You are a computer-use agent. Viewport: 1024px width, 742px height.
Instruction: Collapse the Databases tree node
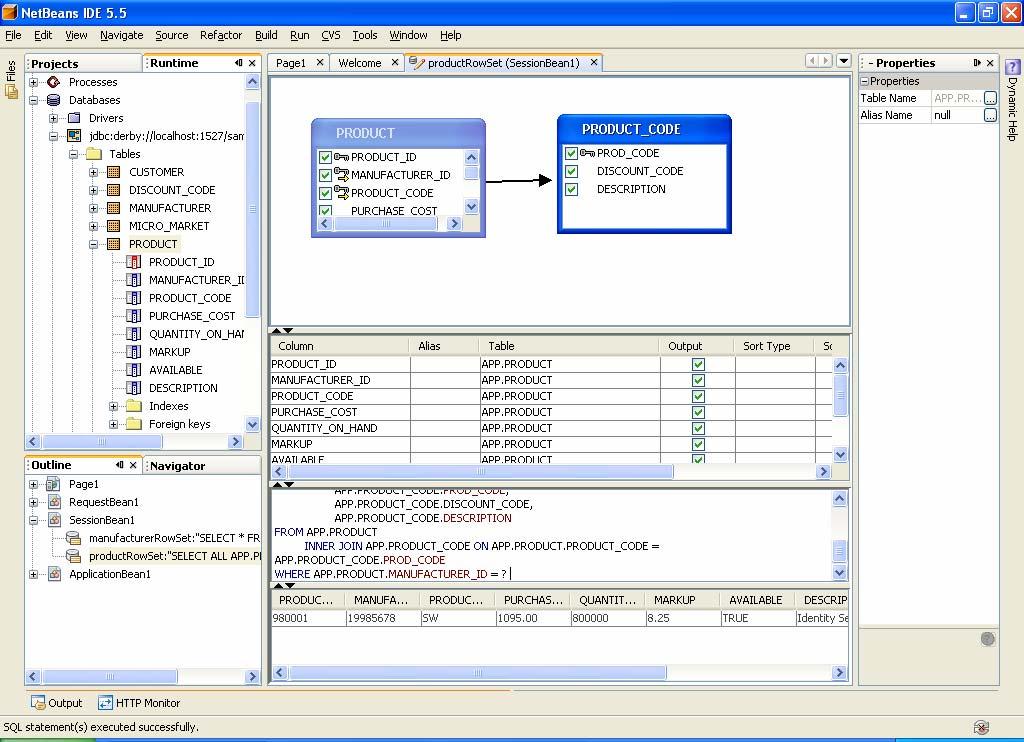coord(34,100)
